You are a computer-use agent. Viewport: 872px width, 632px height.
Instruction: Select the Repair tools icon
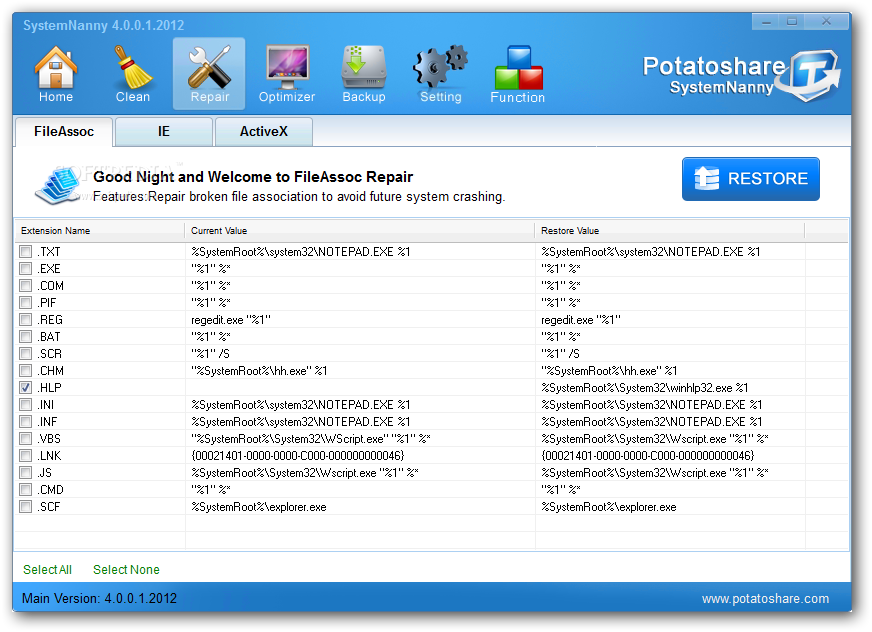coord(209,74)
